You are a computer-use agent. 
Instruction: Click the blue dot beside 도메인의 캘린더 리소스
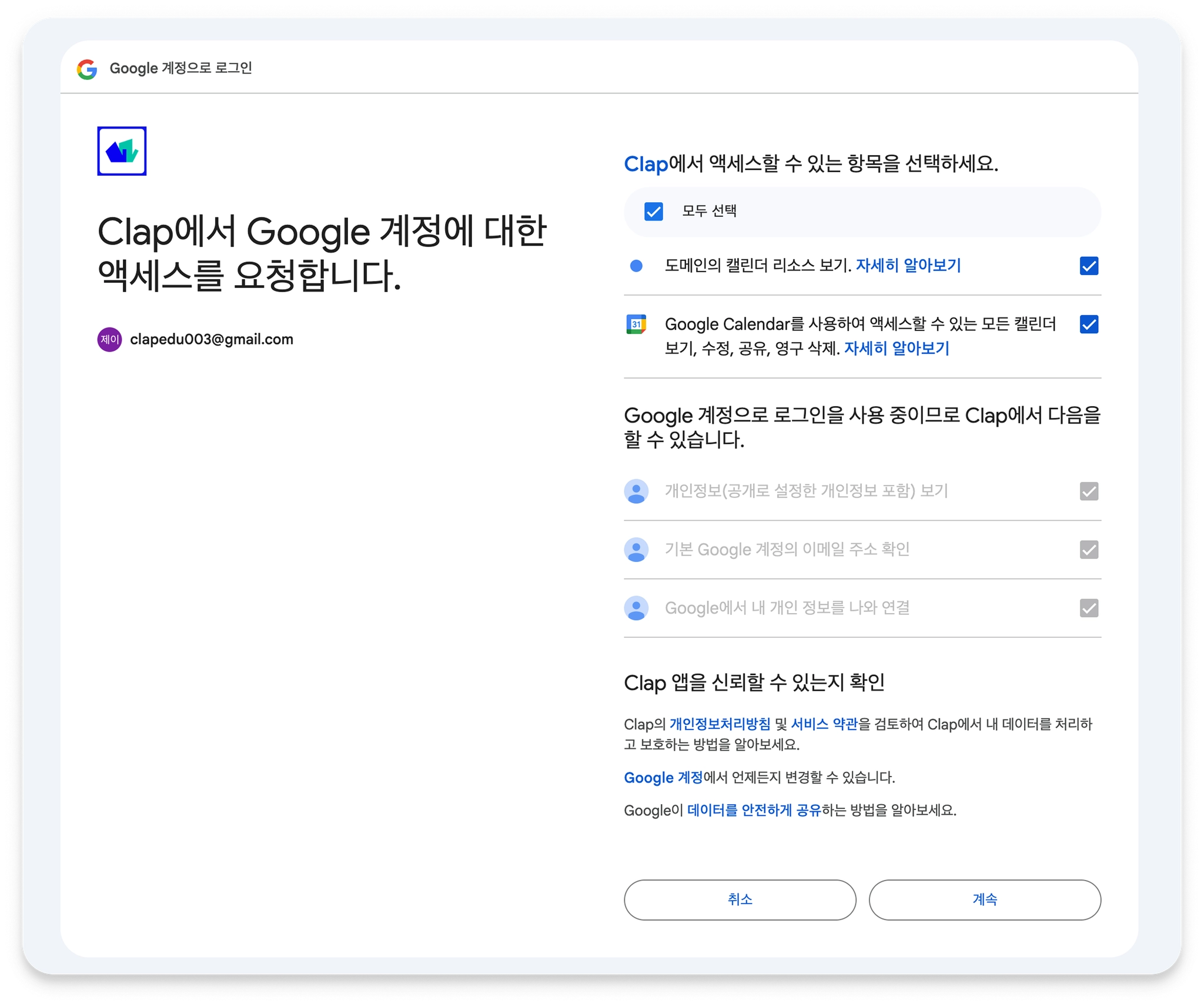click(636, 266)
